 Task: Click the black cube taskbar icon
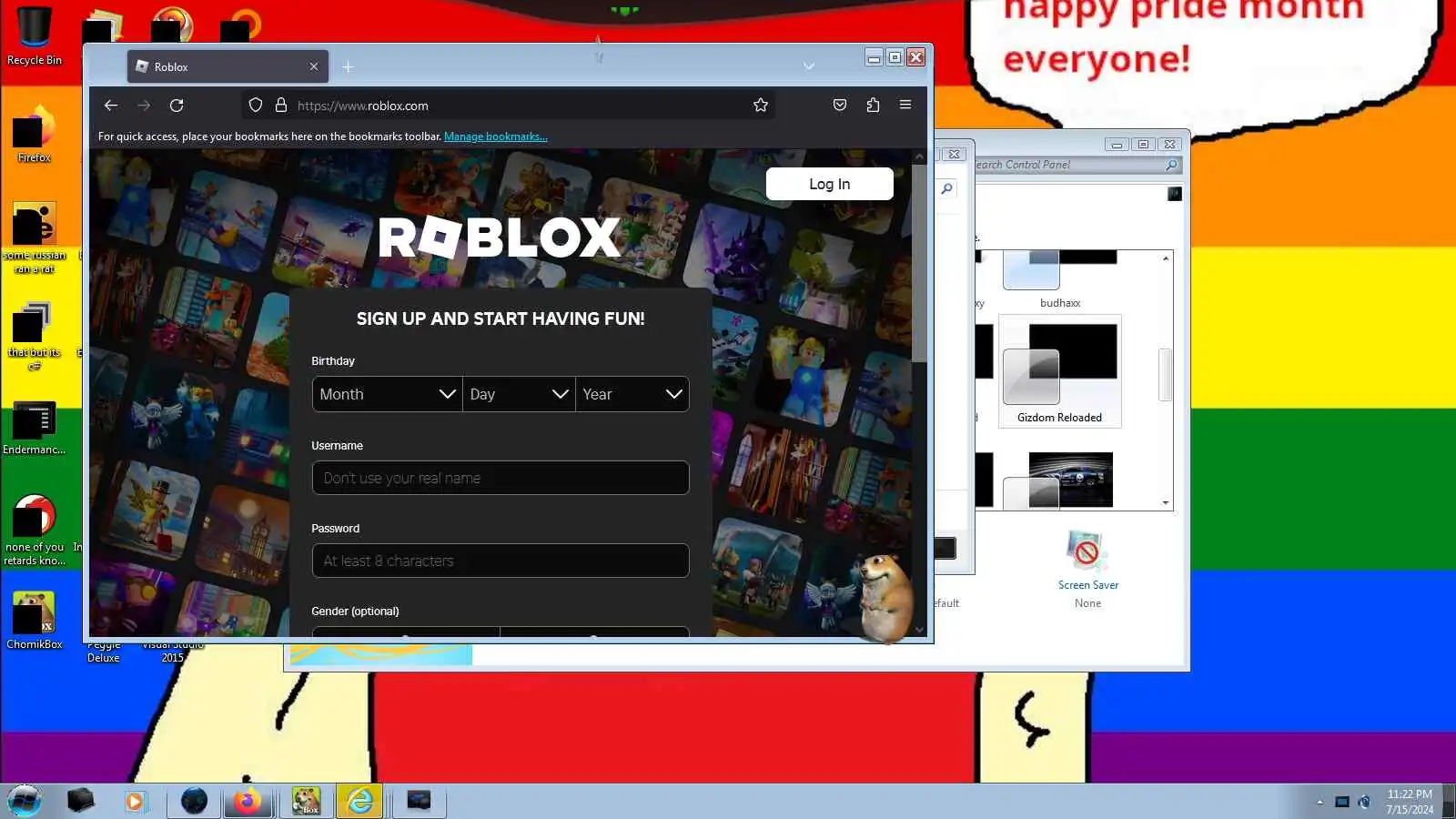point(80,801)
